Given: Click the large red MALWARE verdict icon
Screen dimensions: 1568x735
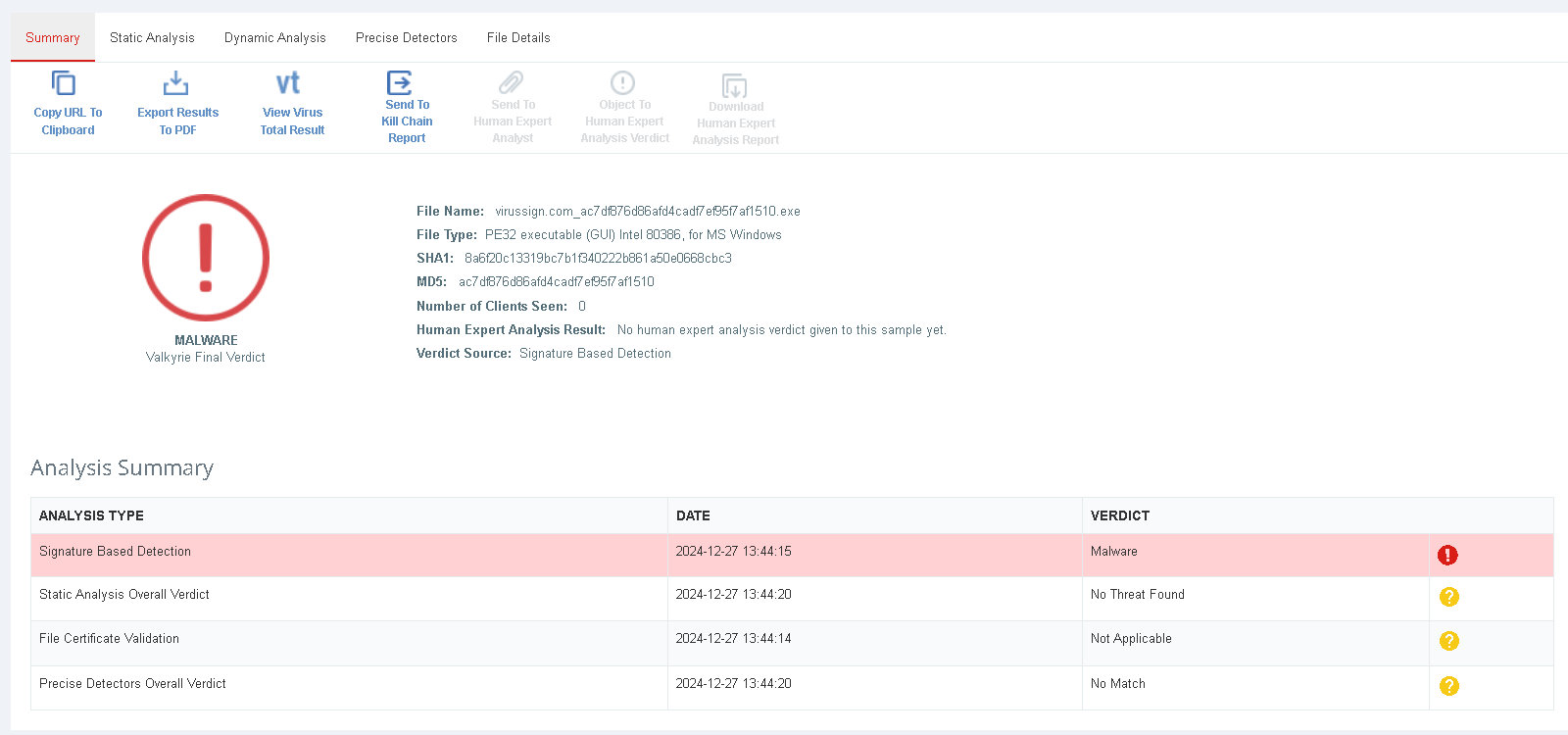Looking at the screenshot, I should [x=206, y=258].
